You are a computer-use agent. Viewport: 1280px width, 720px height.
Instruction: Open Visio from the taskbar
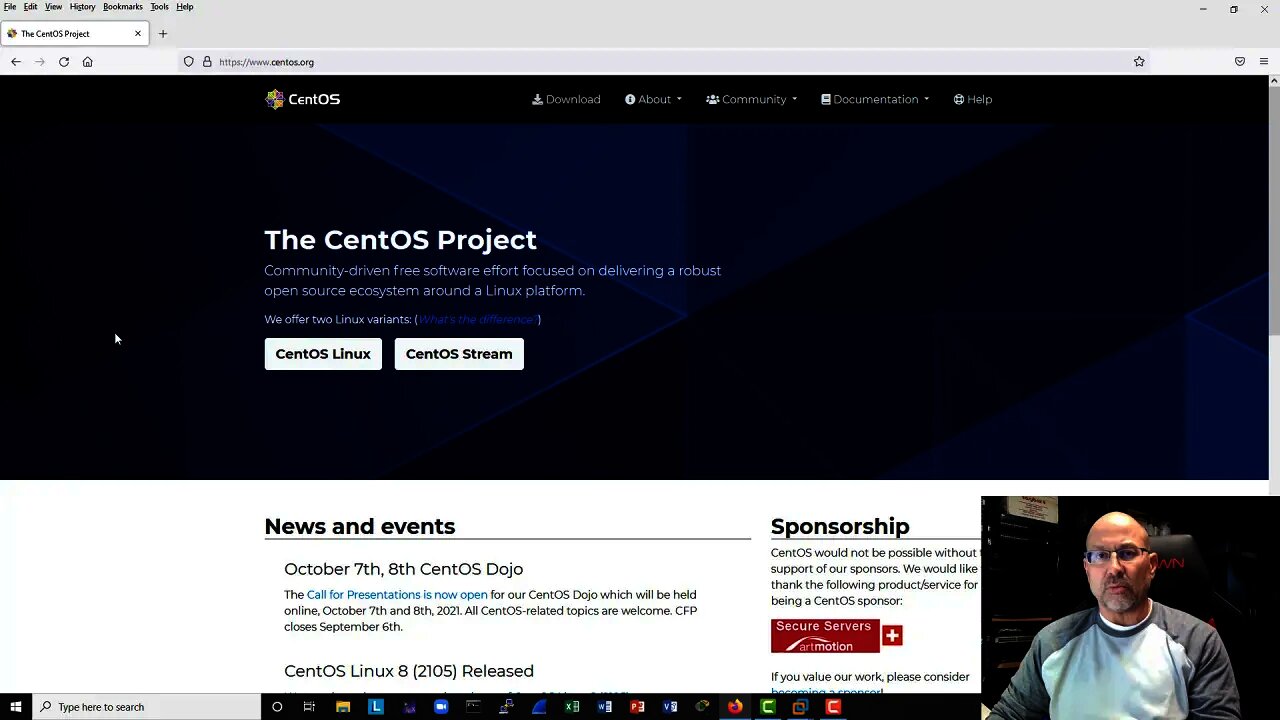coord(670,707)
